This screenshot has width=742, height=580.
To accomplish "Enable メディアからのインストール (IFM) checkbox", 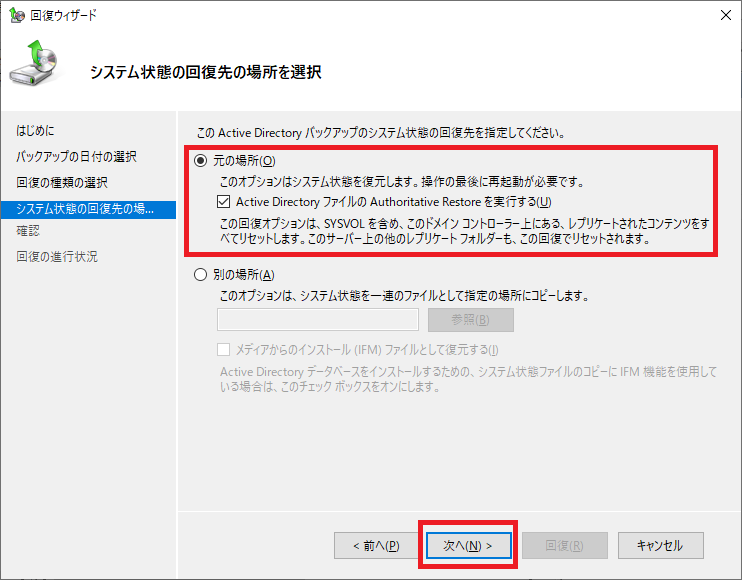I will tap(224, 350).
